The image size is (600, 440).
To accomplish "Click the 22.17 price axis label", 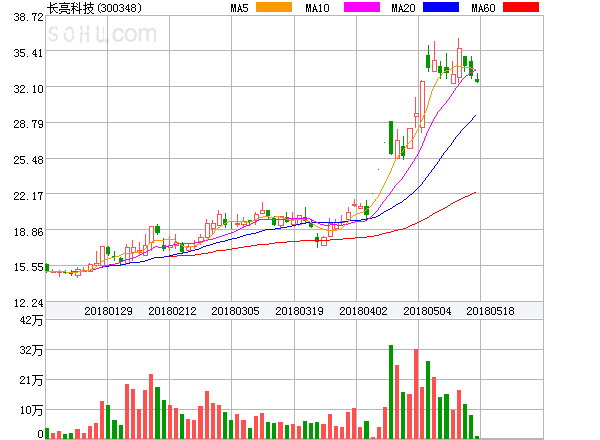I will pyautogui.click(x=29, y=196).
